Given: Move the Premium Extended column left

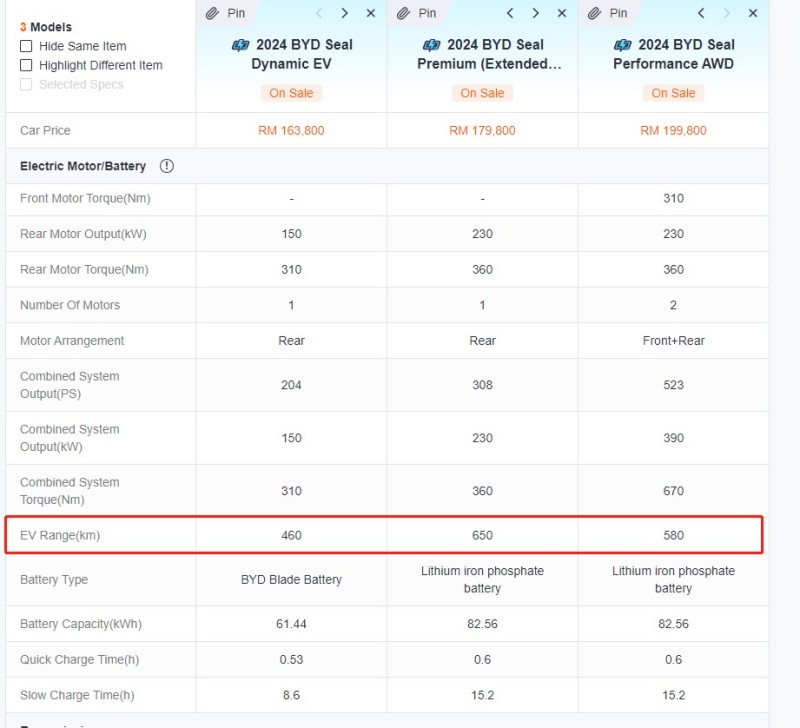Looking at the screenshot, I should (510, 13).
